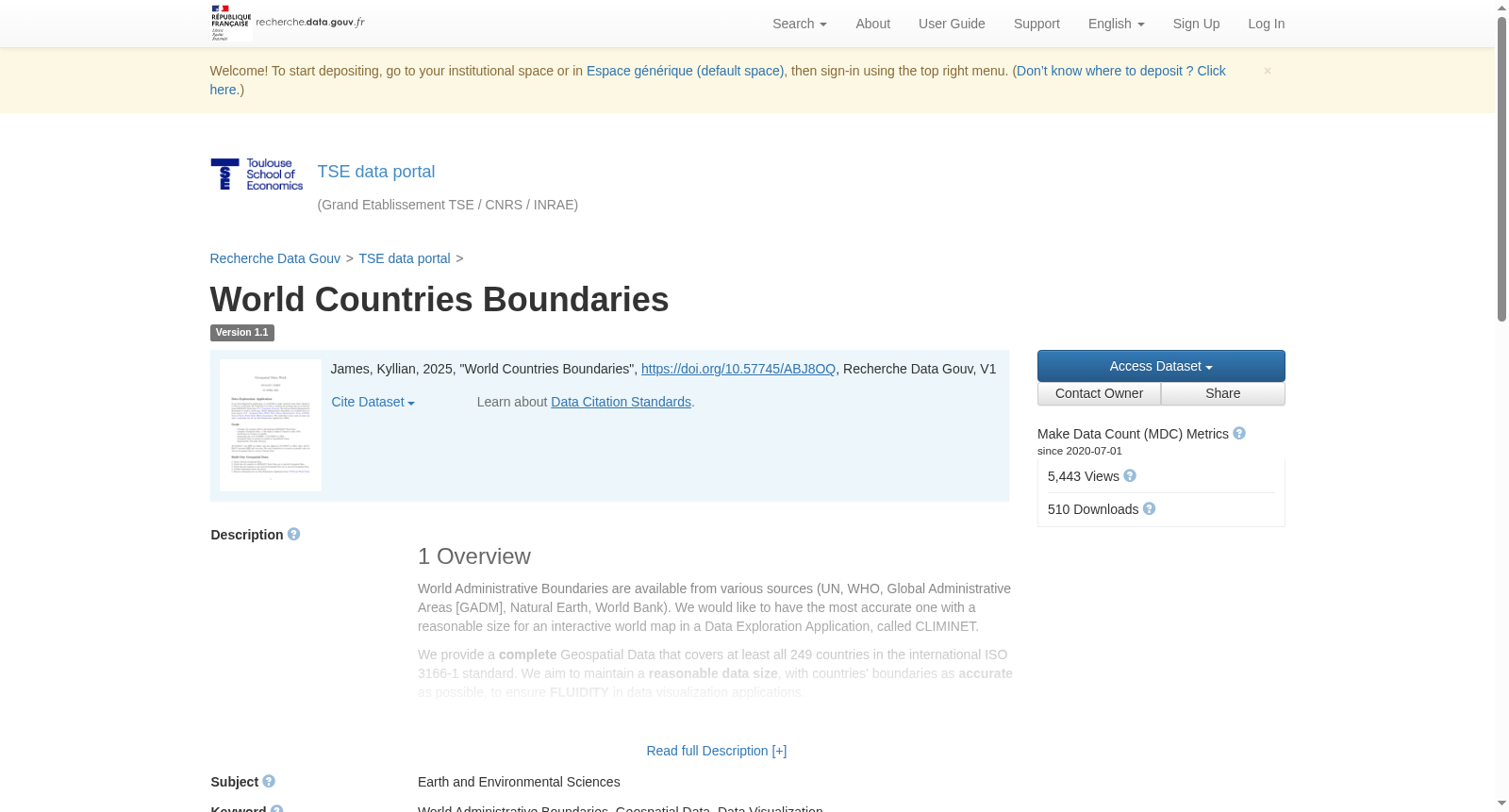Click the Version 1.1 badge

coord(242,333)
